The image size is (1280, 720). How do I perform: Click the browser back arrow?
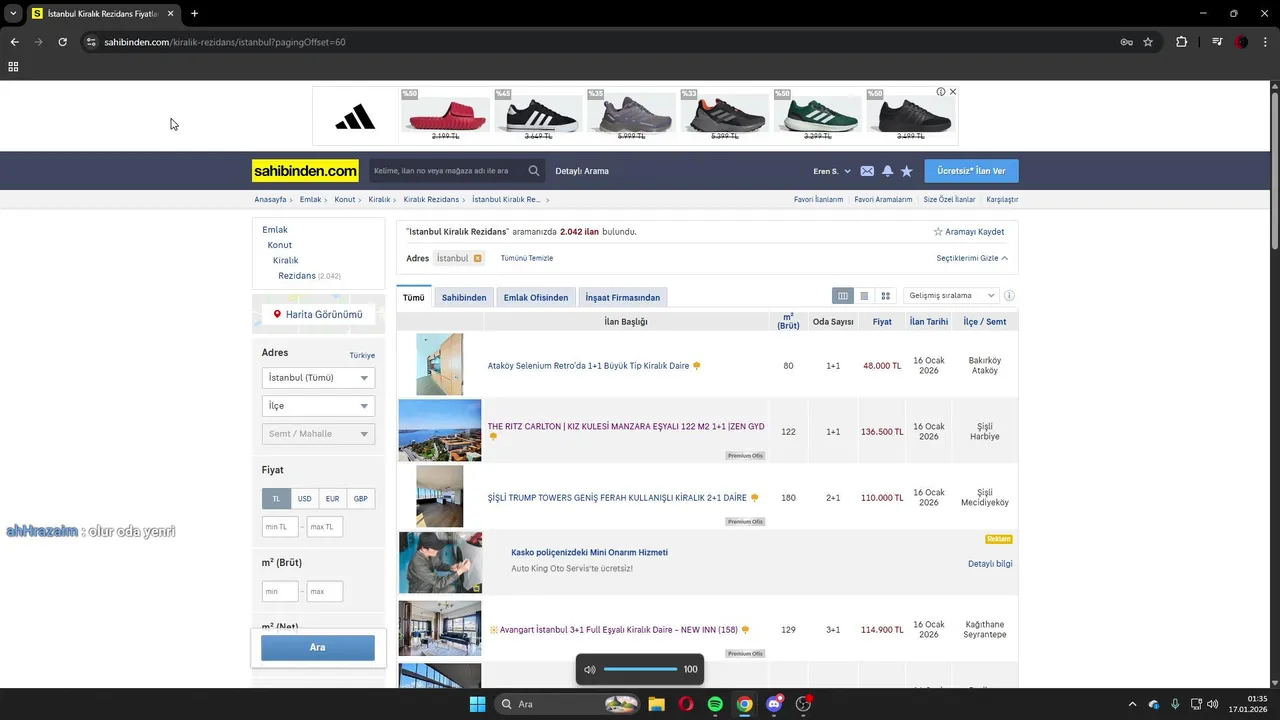14,42
